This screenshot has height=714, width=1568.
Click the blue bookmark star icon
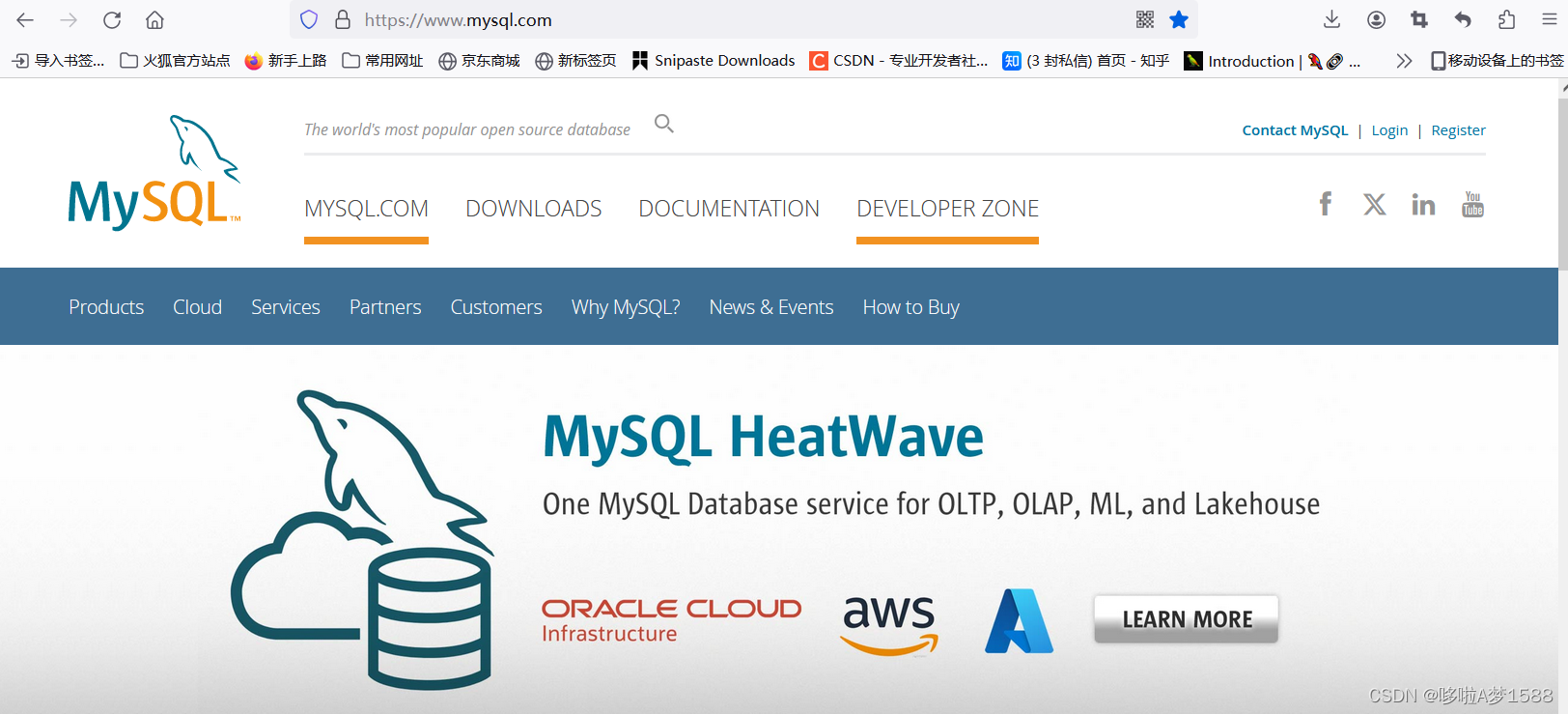tap(1179, 19)
